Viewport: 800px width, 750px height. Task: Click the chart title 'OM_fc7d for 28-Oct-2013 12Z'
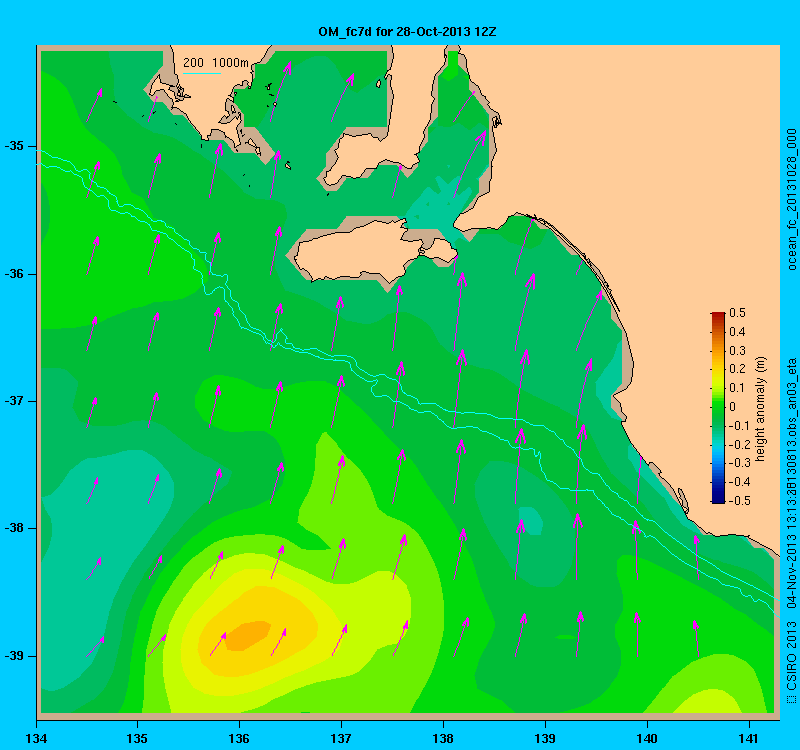click(407, 32)
